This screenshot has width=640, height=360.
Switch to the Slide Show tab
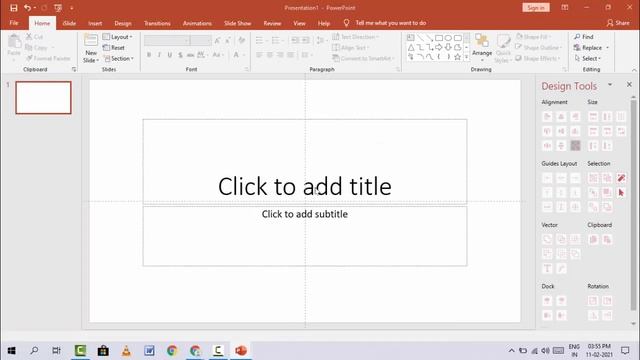pyautogui.click(x=238, y=23)
